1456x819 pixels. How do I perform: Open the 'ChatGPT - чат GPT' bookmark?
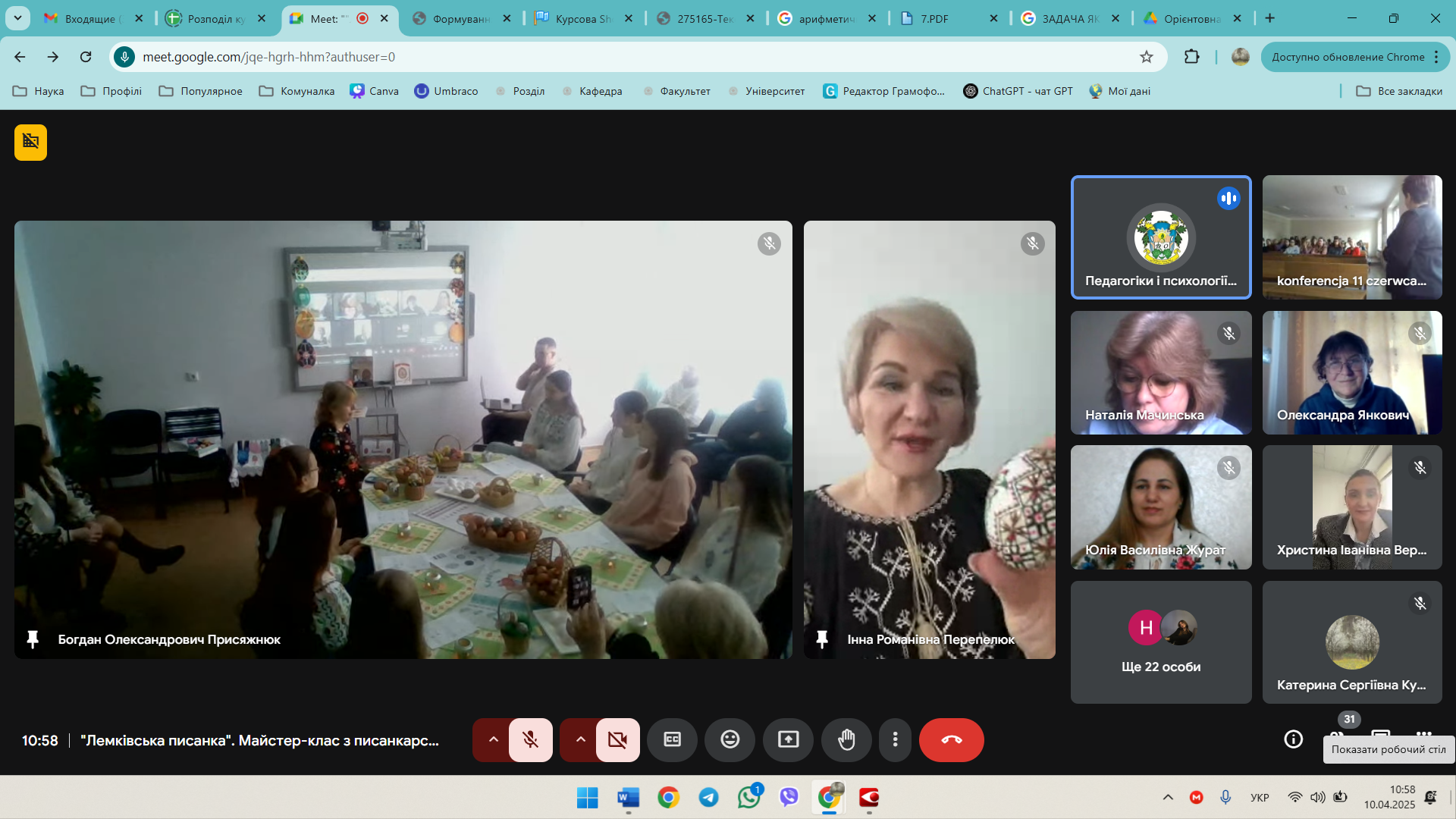1018,91
